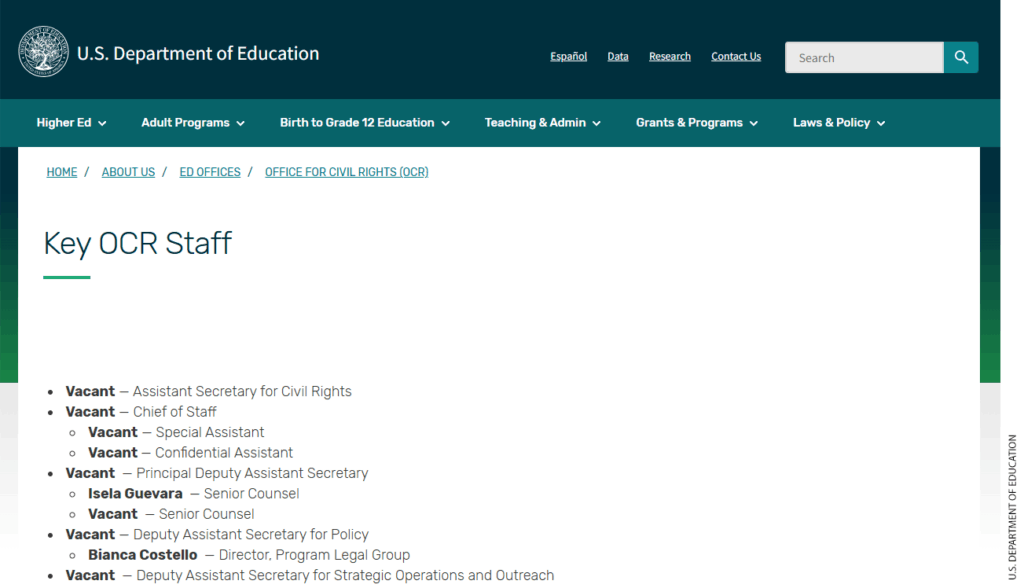Click the Vacant Senior Counsel entry
This screenshot has height=588, width=1024.
171,514
